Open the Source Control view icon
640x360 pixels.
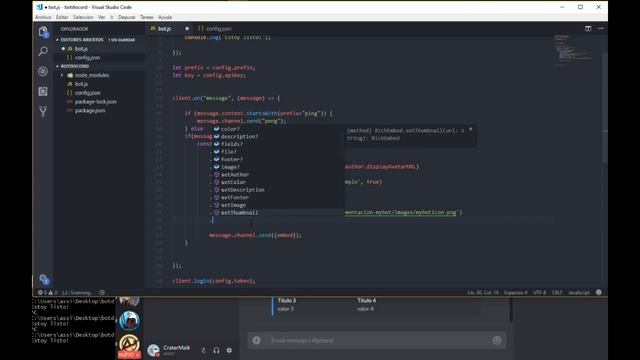[x=43, y=111]
